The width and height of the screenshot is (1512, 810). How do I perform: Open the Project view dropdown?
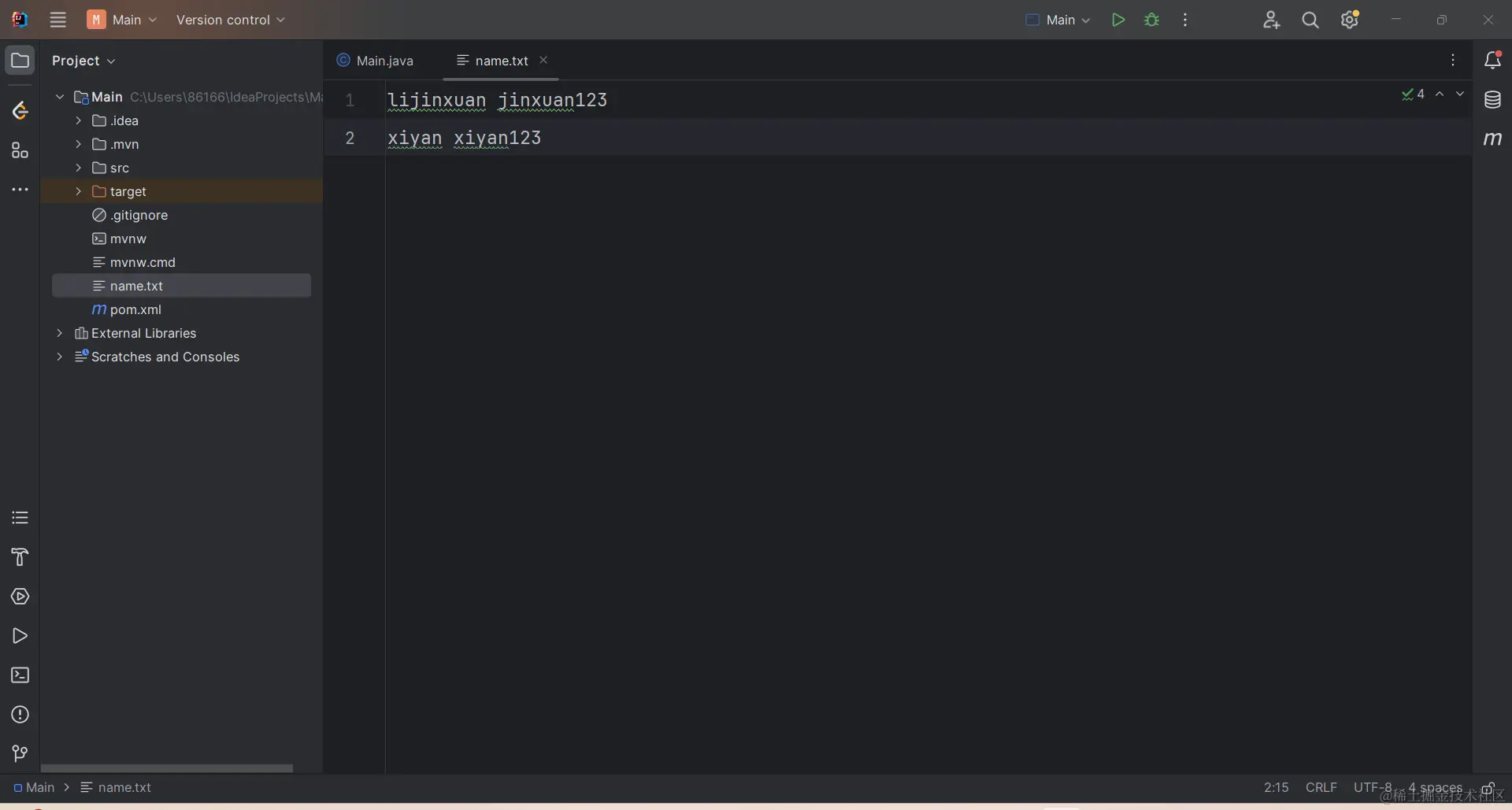click(x=83, y=61)
